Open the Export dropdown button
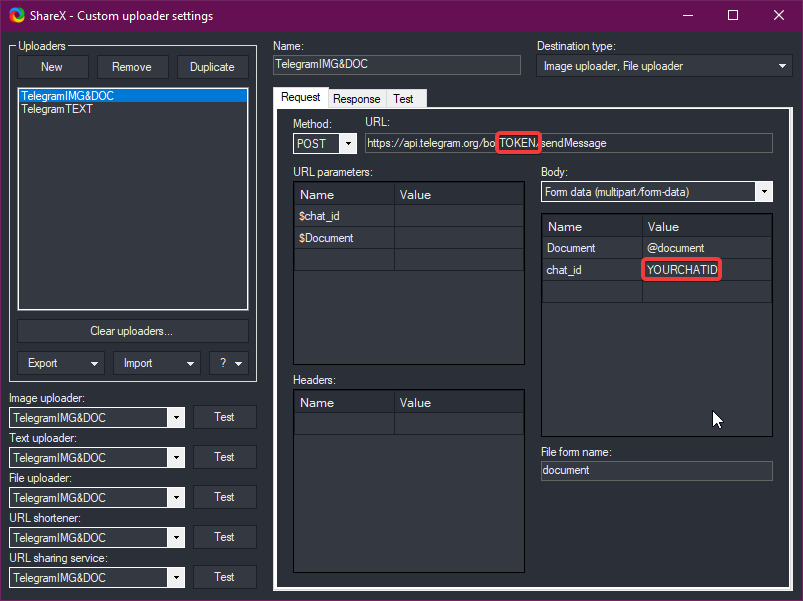 (61, 363)
